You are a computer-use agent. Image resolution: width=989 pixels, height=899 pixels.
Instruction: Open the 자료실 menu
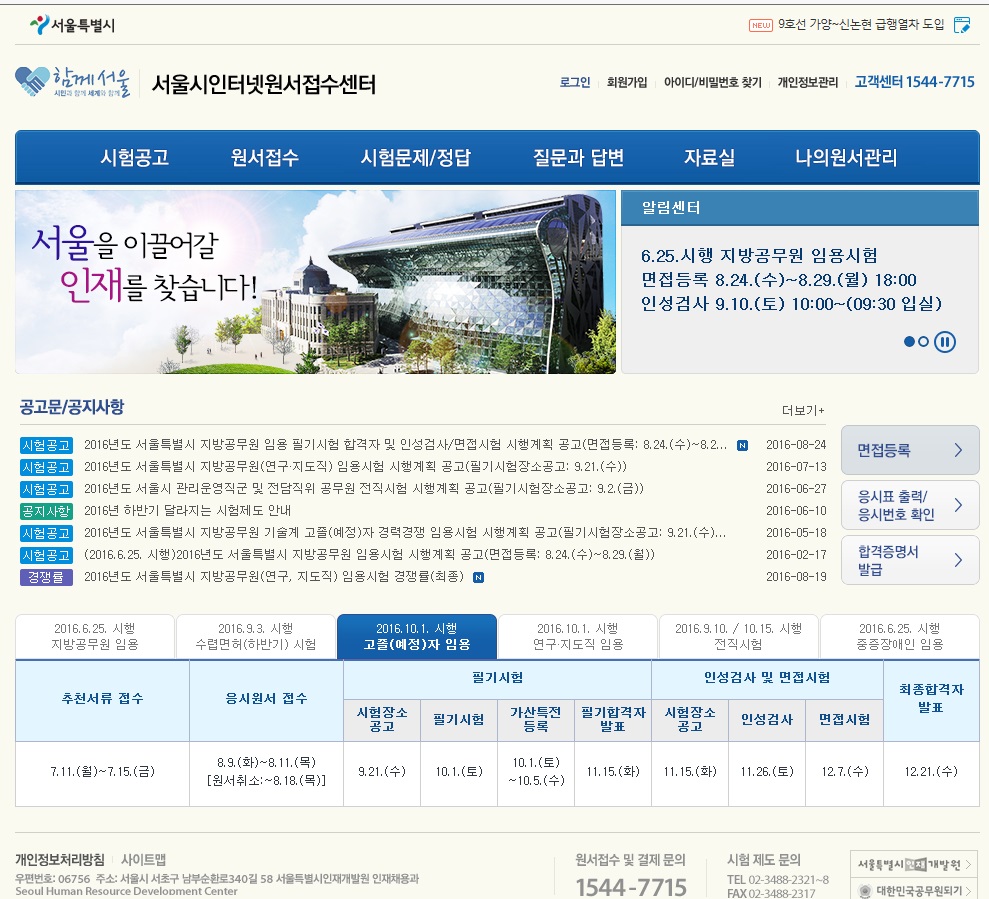point(710,157)
